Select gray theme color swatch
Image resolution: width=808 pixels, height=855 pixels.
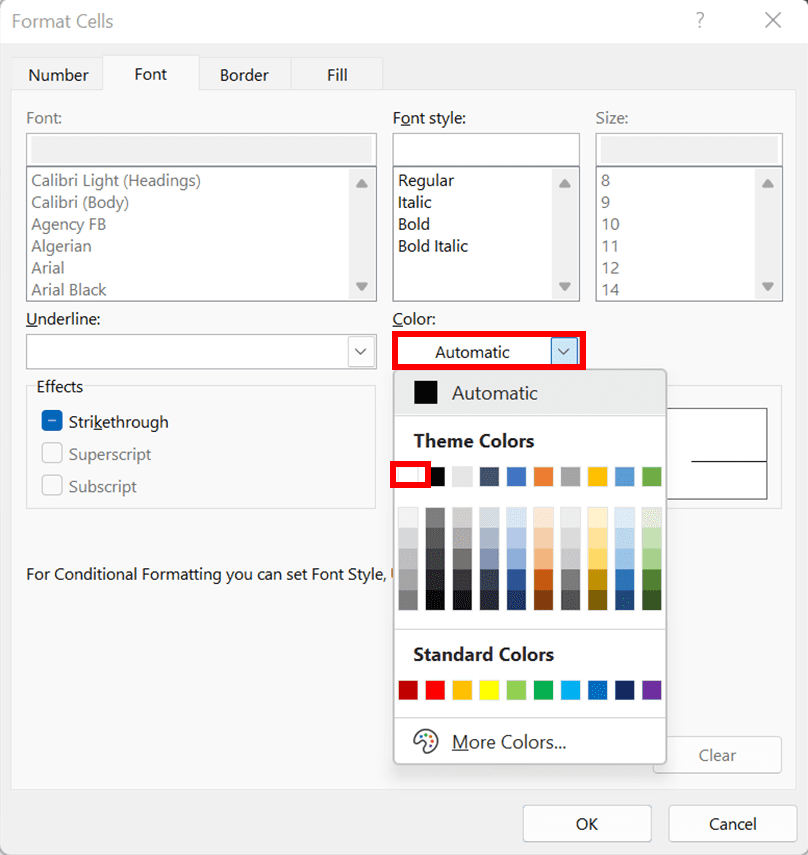(x=570, y=477)
